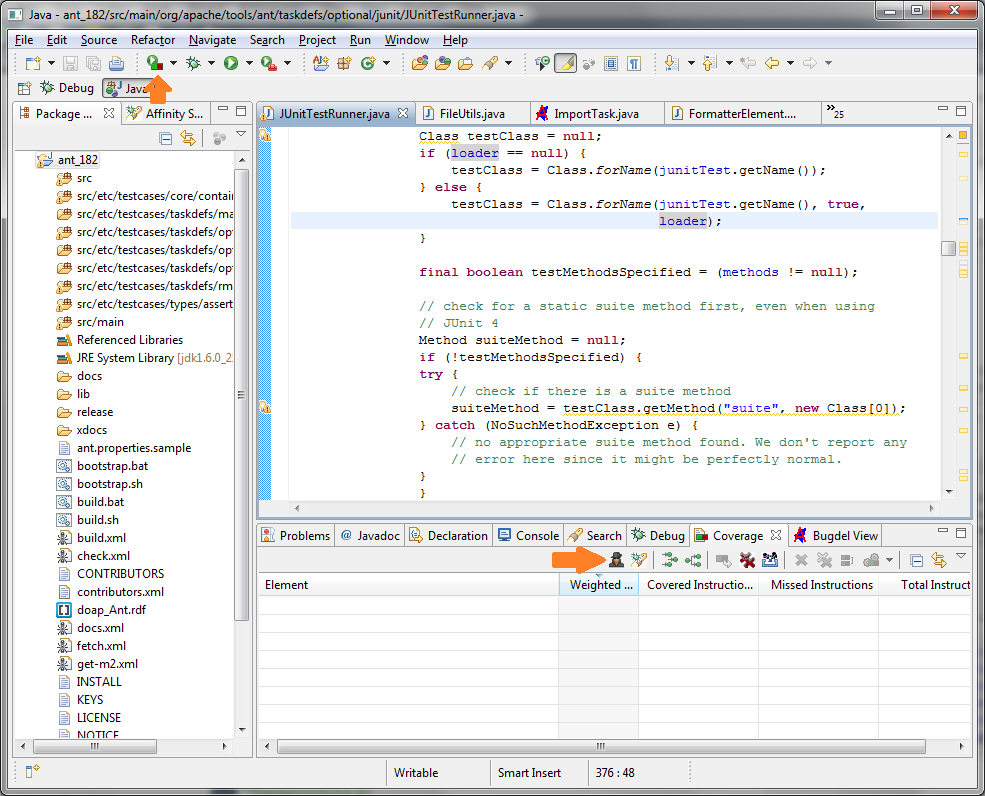Click the red X remove-session icon in Coverage view
985x796 pixels.
pos(747,560)
